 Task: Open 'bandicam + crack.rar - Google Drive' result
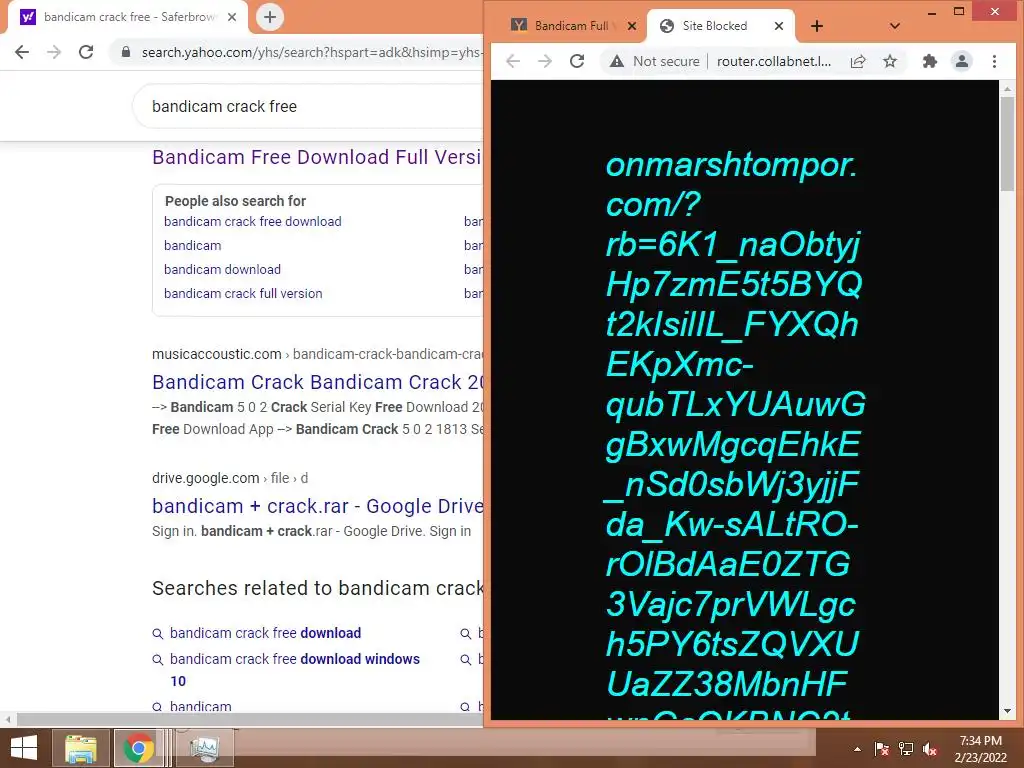coord(317,506)
